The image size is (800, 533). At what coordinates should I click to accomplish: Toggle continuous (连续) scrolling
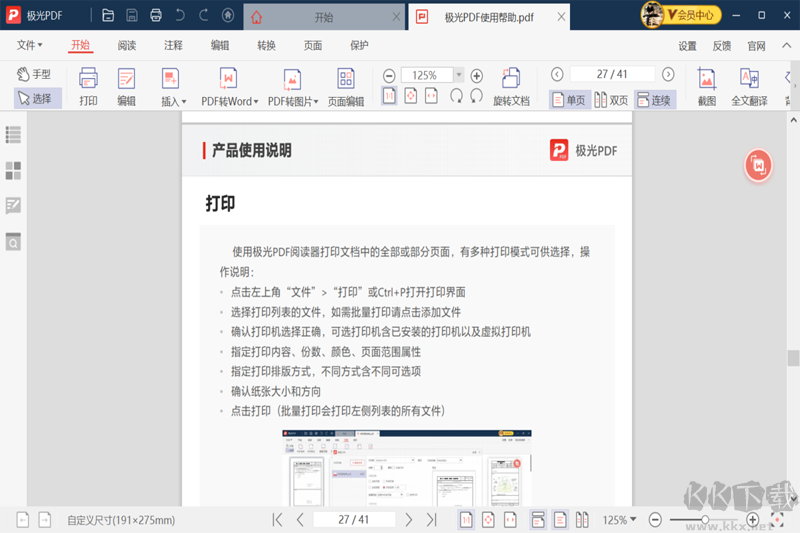pyautogui.click(x=655, y=100)
